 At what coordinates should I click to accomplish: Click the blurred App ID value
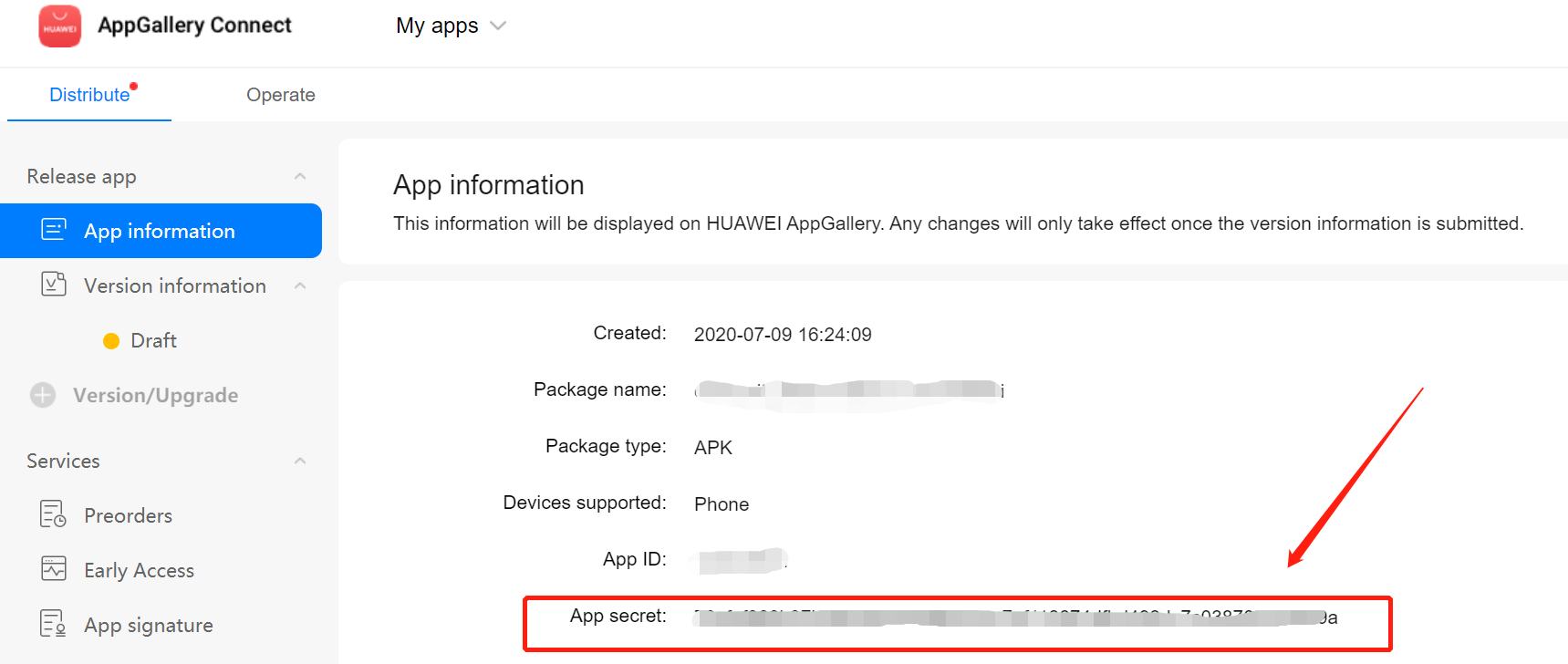coord(741,561)
